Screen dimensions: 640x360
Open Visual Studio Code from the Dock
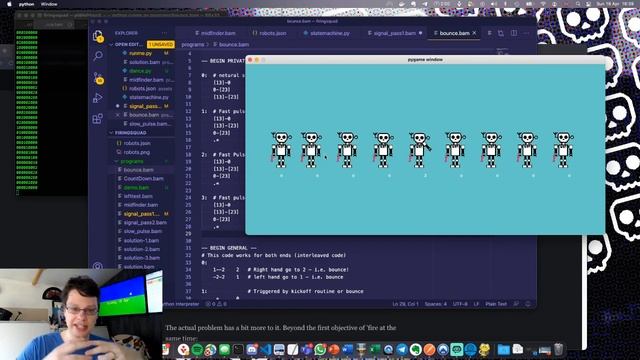point(265,349)
